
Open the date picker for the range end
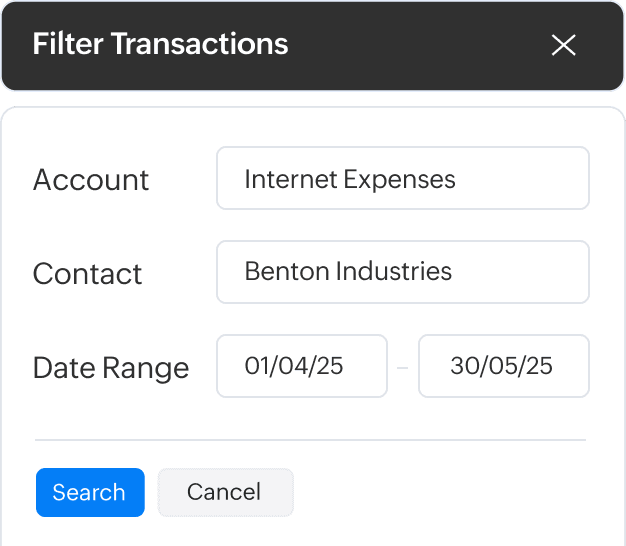pos(501,366)
